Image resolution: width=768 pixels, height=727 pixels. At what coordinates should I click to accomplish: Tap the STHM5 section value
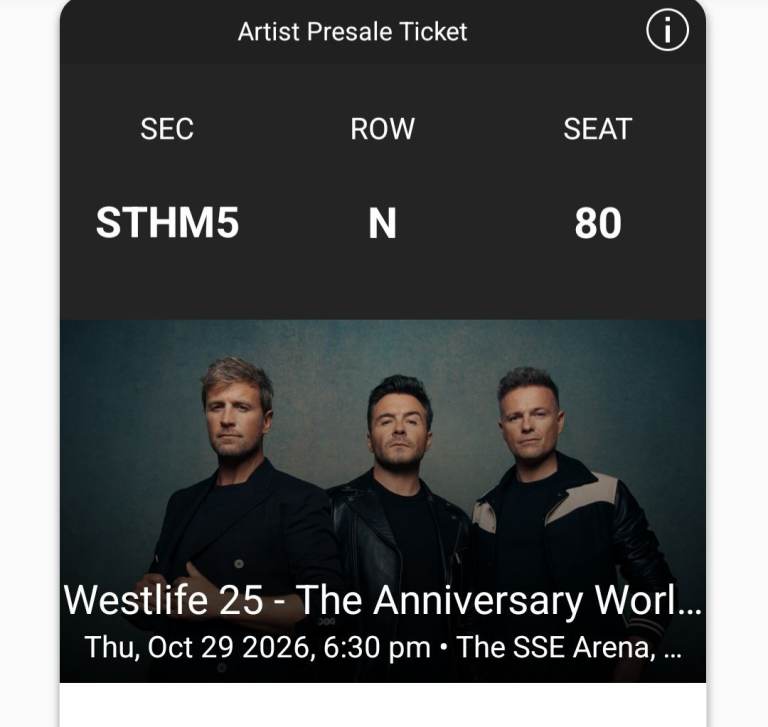[x=168, y=223]
